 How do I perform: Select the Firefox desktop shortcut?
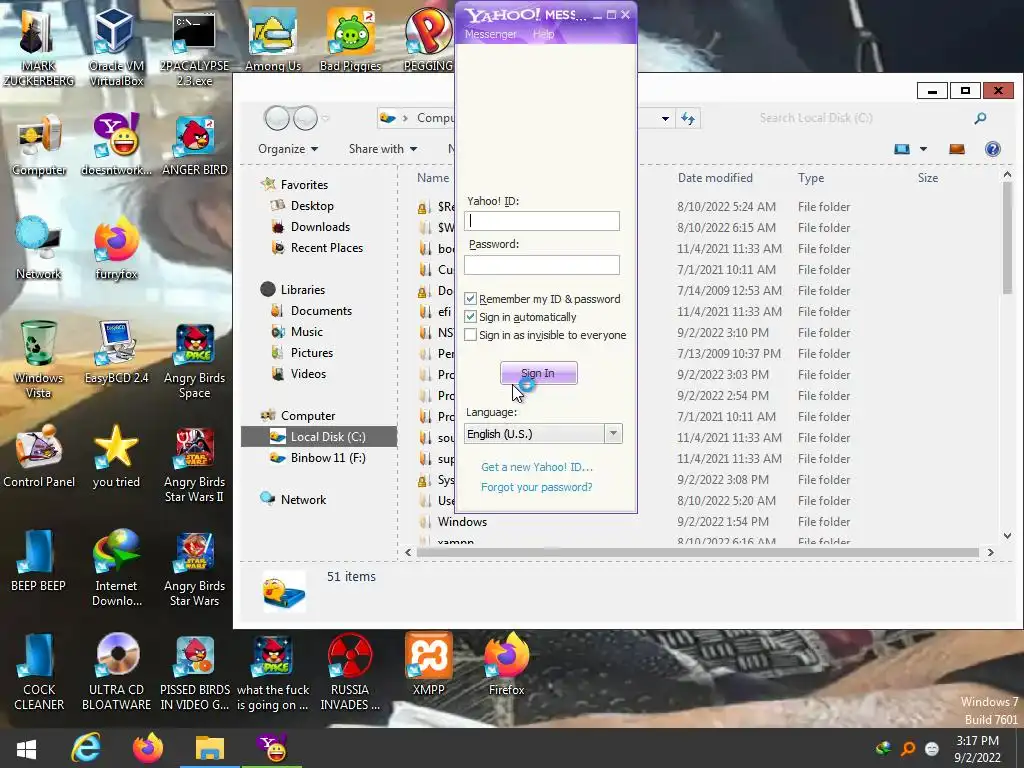507,665
